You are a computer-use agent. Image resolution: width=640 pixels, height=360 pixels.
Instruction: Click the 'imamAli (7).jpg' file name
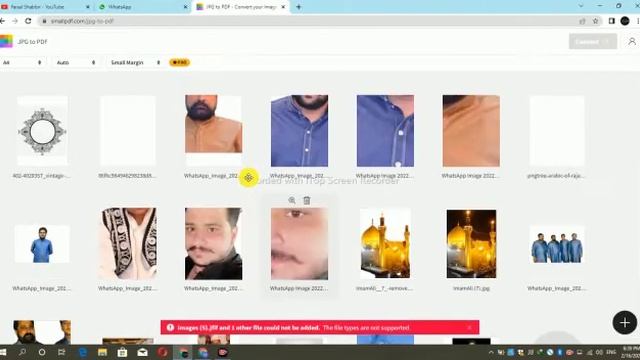(471, 288)
